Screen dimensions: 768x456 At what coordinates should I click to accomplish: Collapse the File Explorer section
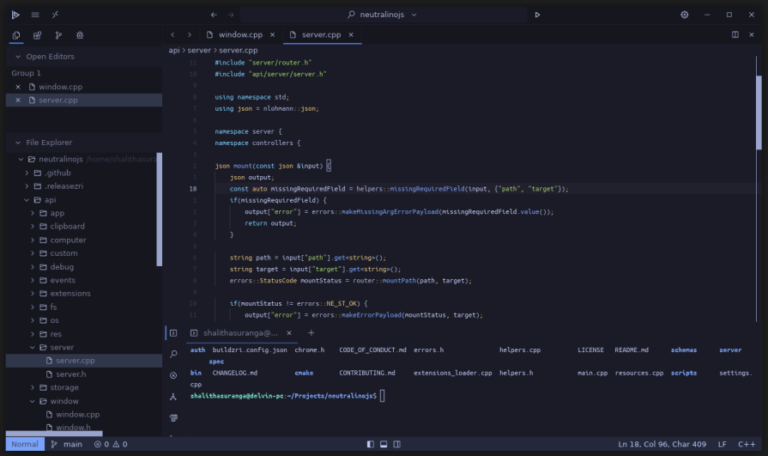(x=18, y=143)
